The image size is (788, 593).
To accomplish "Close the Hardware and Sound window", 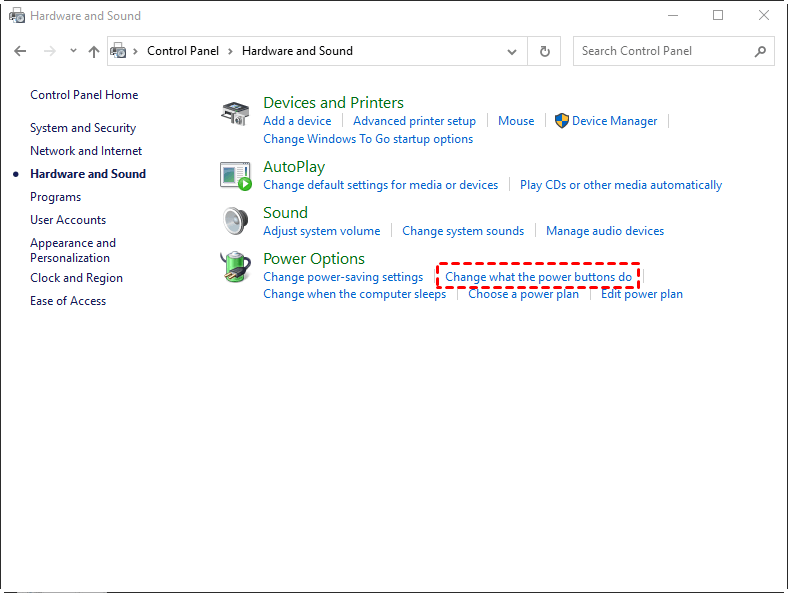I will click(x=764, y=16).
